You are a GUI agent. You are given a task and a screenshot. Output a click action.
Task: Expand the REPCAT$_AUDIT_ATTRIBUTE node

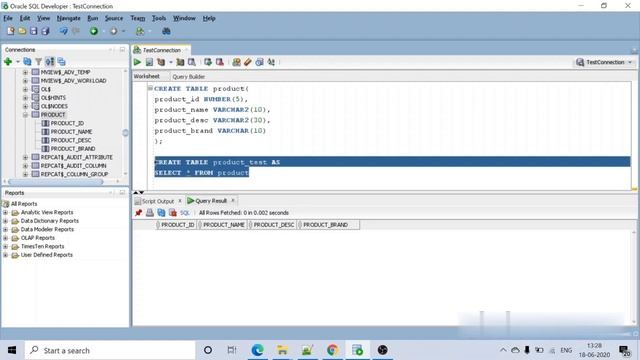(x=25, y=157)
